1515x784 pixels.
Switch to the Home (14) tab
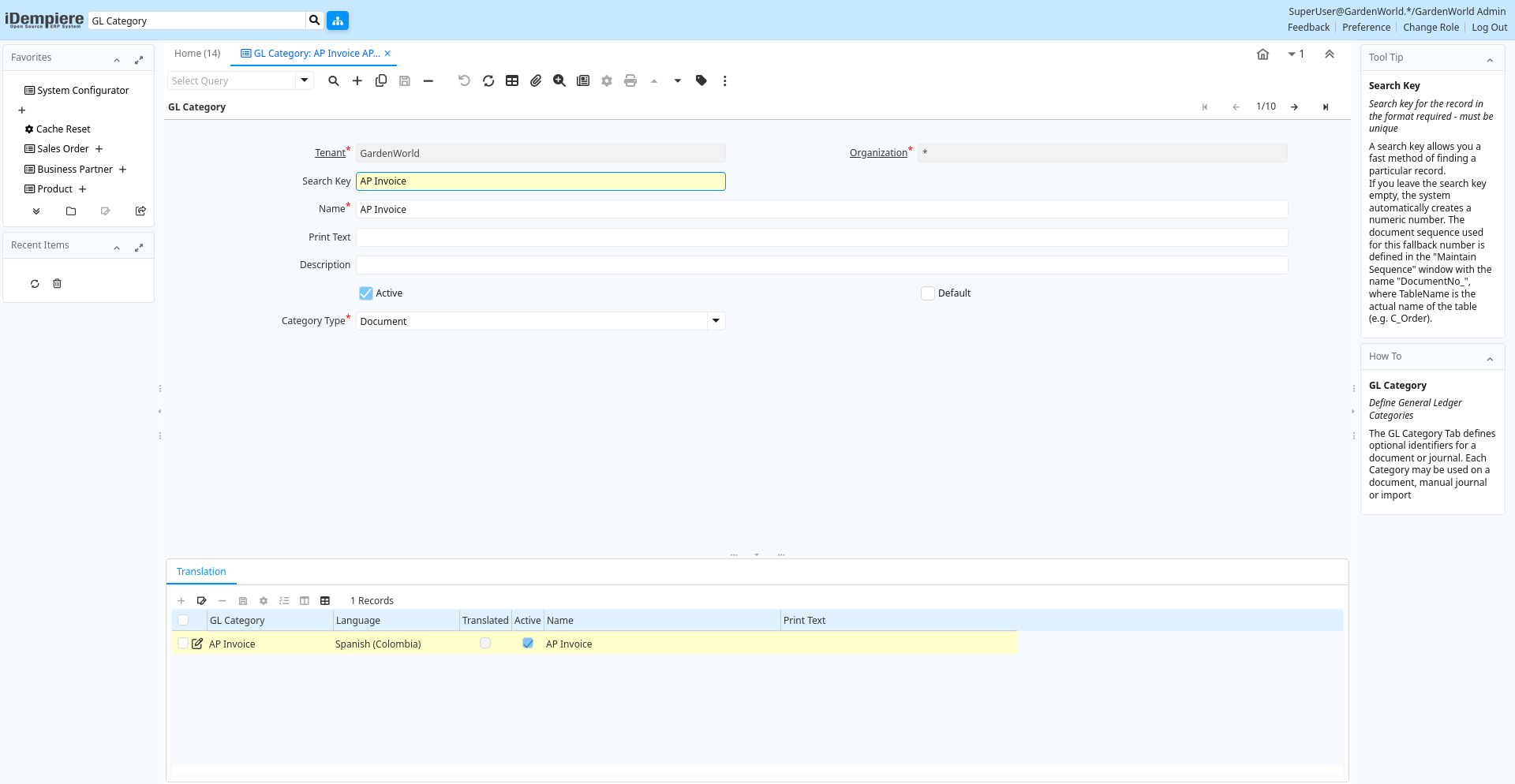point(197,54)
